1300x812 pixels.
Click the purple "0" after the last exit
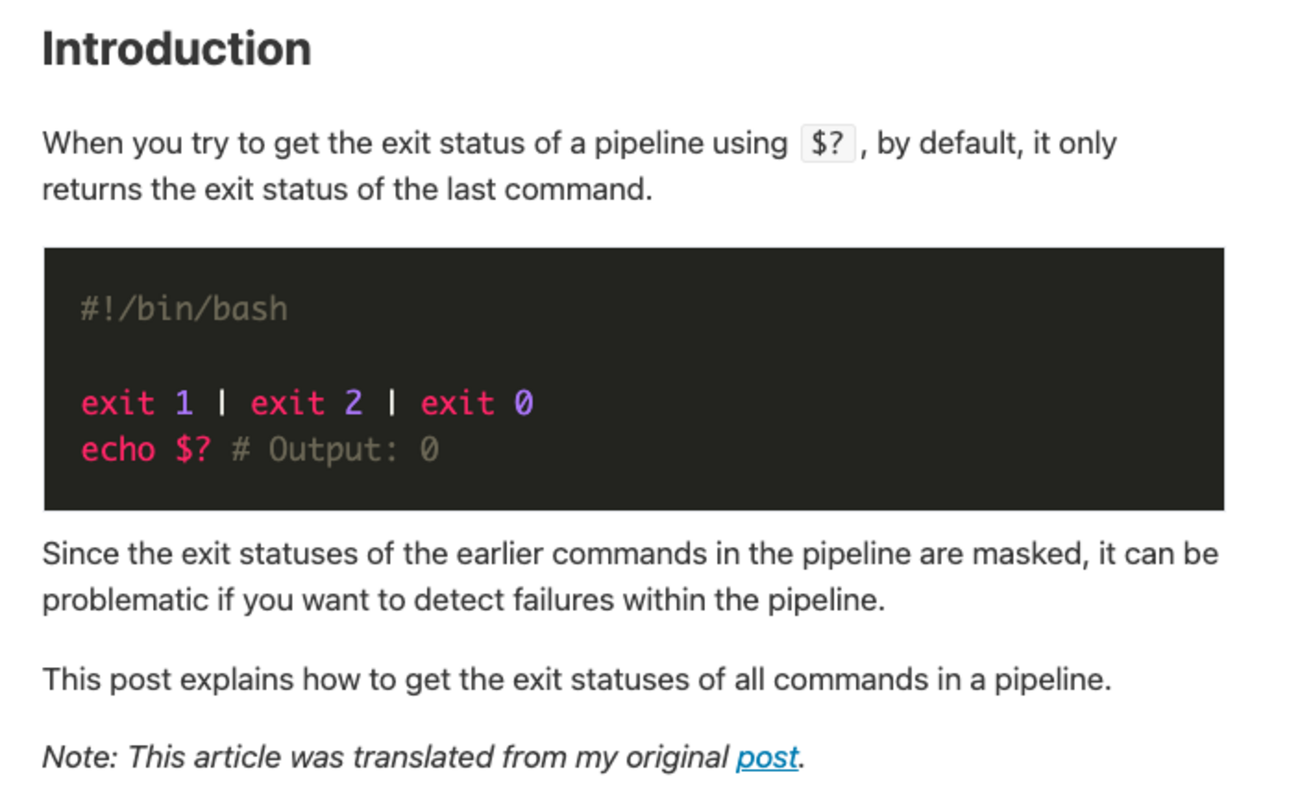tap(524, 403)
